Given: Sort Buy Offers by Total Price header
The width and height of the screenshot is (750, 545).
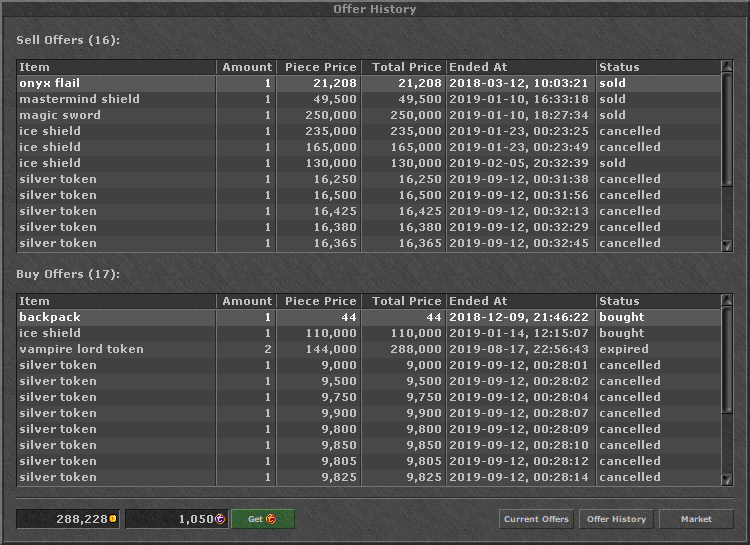Looking at the screenshot, I should tap(404, 301).
